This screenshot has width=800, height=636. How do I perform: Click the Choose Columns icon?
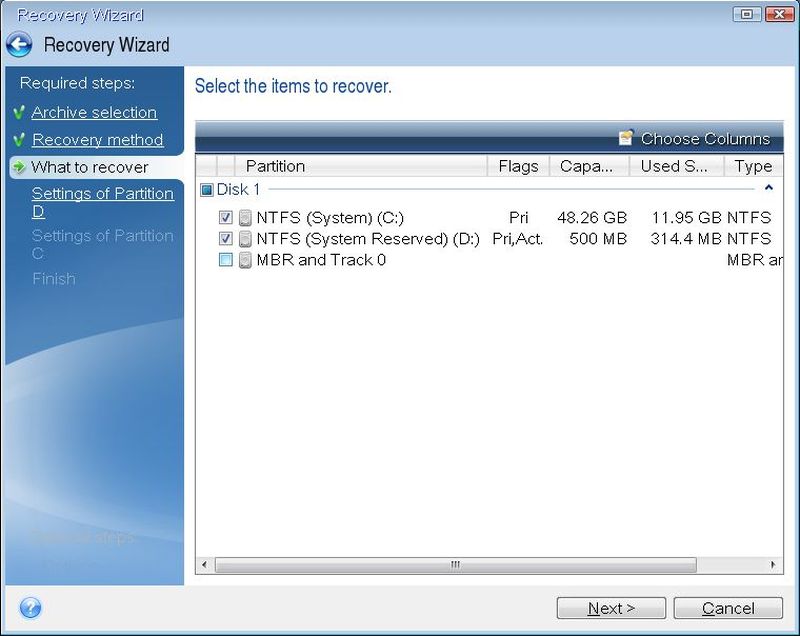[x=626, y=138]
